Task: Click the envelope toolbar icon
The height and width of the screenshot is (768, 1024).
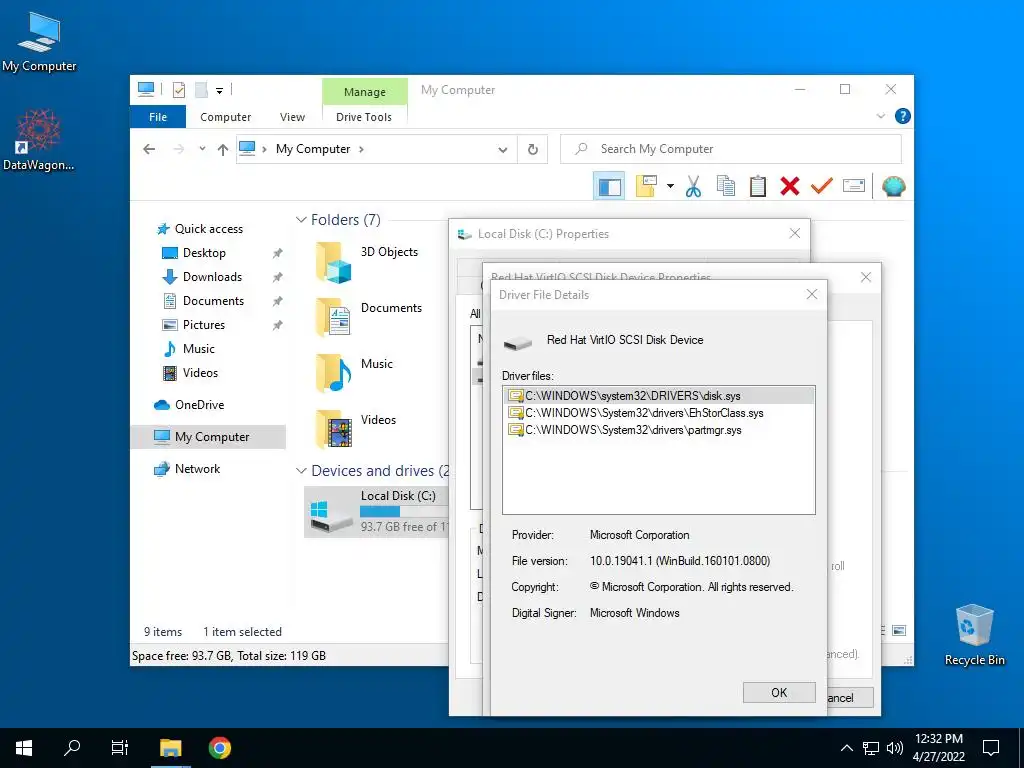Action: tap(854, 187)
